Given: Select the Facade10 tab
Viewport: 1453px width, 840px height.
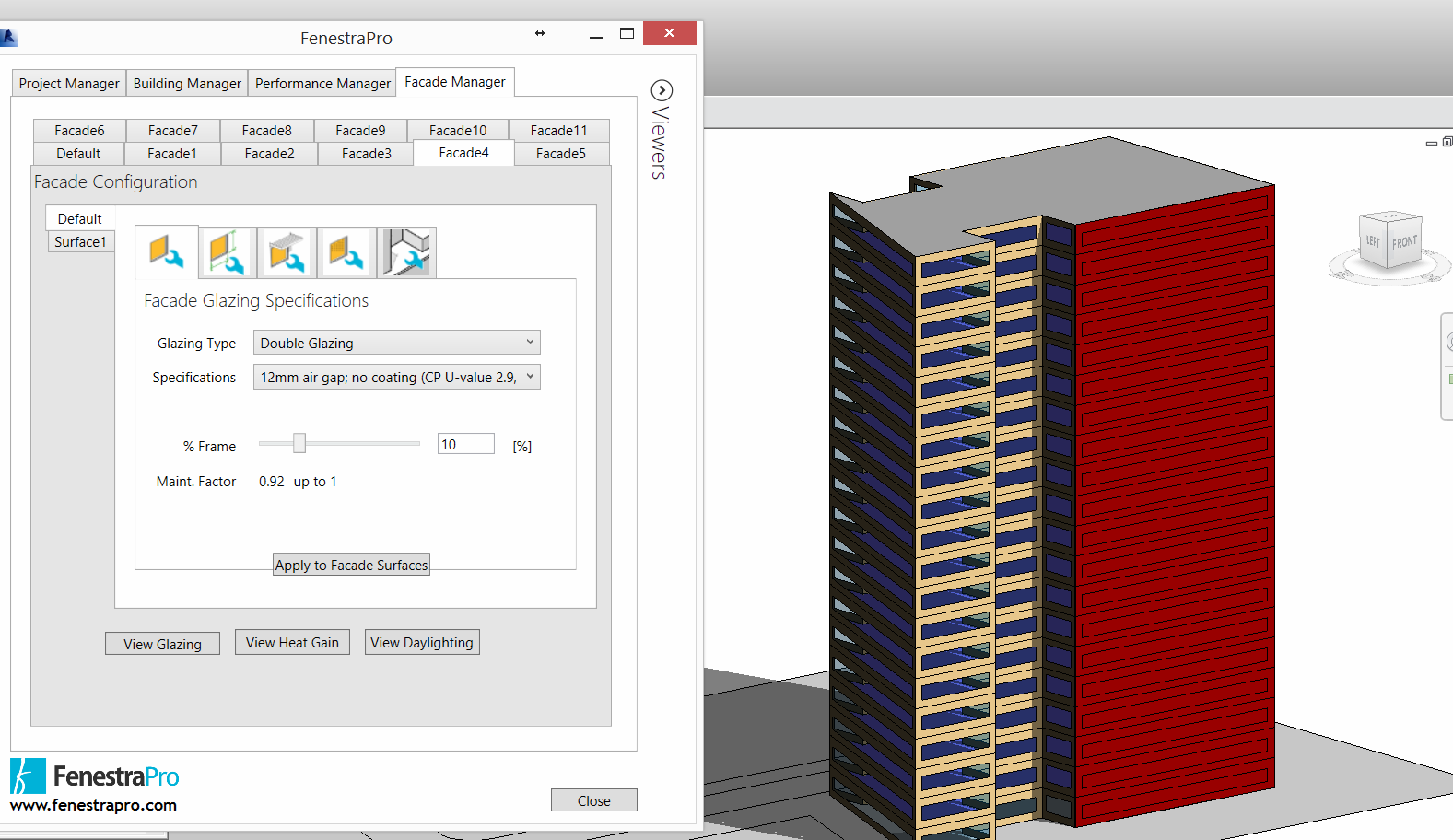Looking at the screenshot, I should [x=458, y=131].
